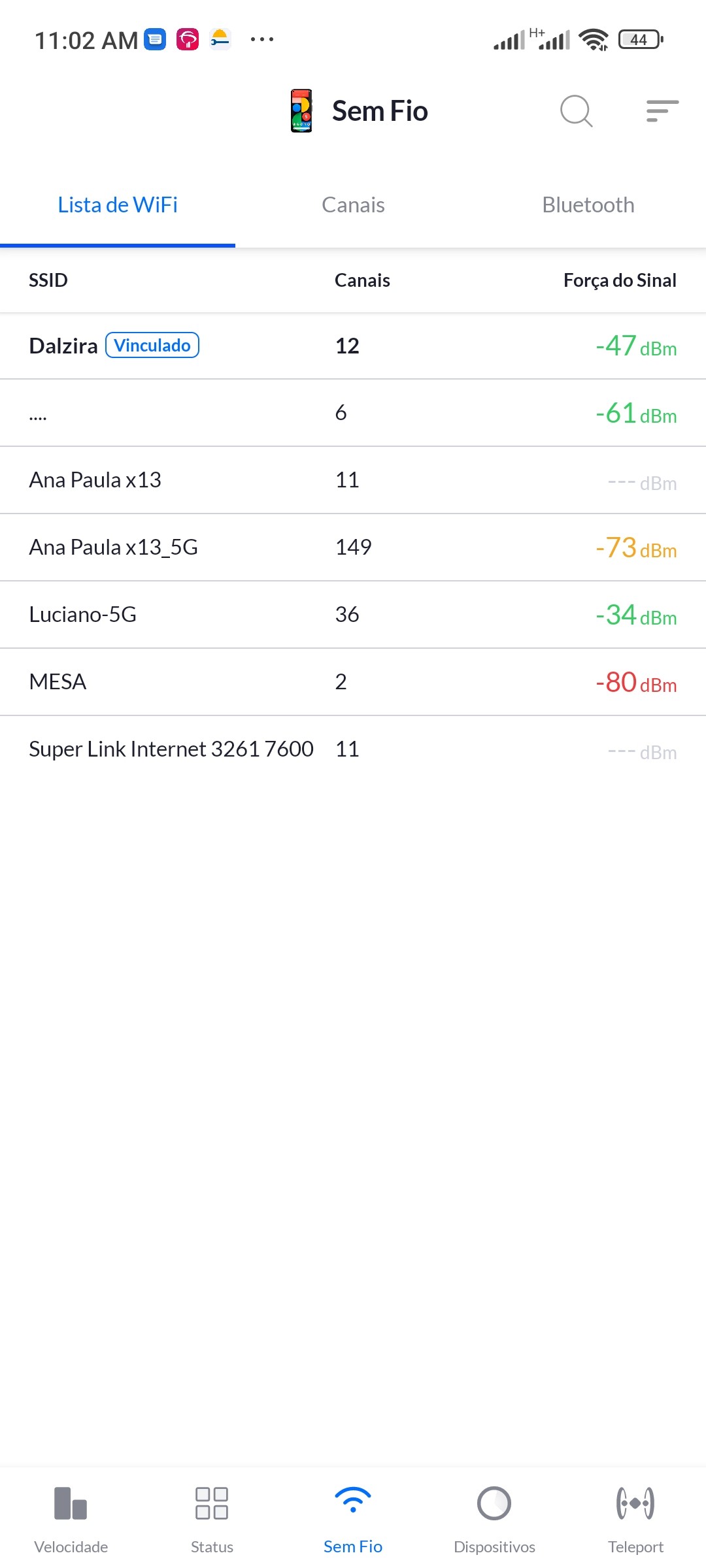Open the Velocidade speed icon
706x1568 pixels.
(x=71, y=1503)
